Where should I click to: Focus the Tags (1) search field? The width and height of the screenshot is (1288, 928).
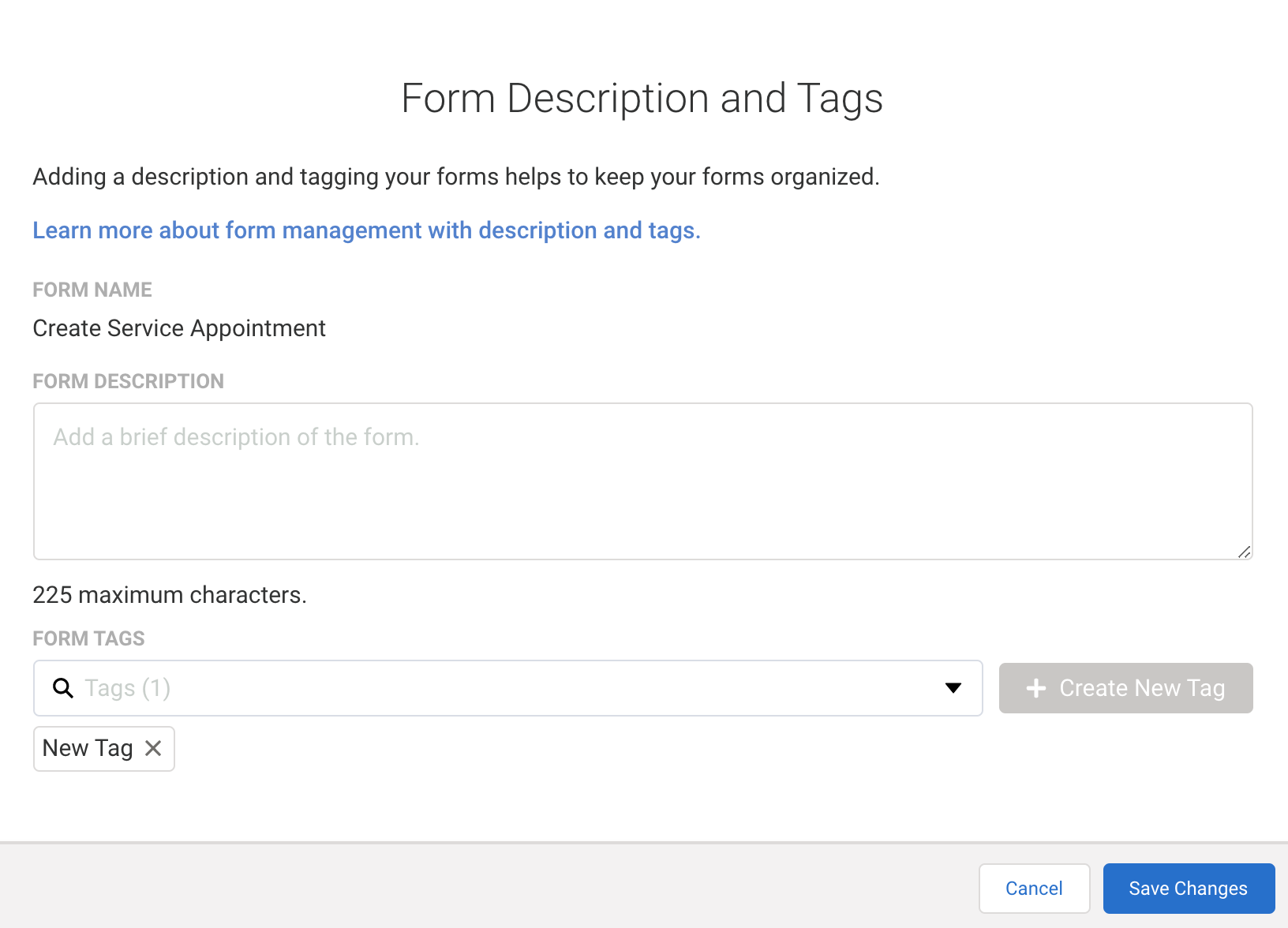pos(505,688)
